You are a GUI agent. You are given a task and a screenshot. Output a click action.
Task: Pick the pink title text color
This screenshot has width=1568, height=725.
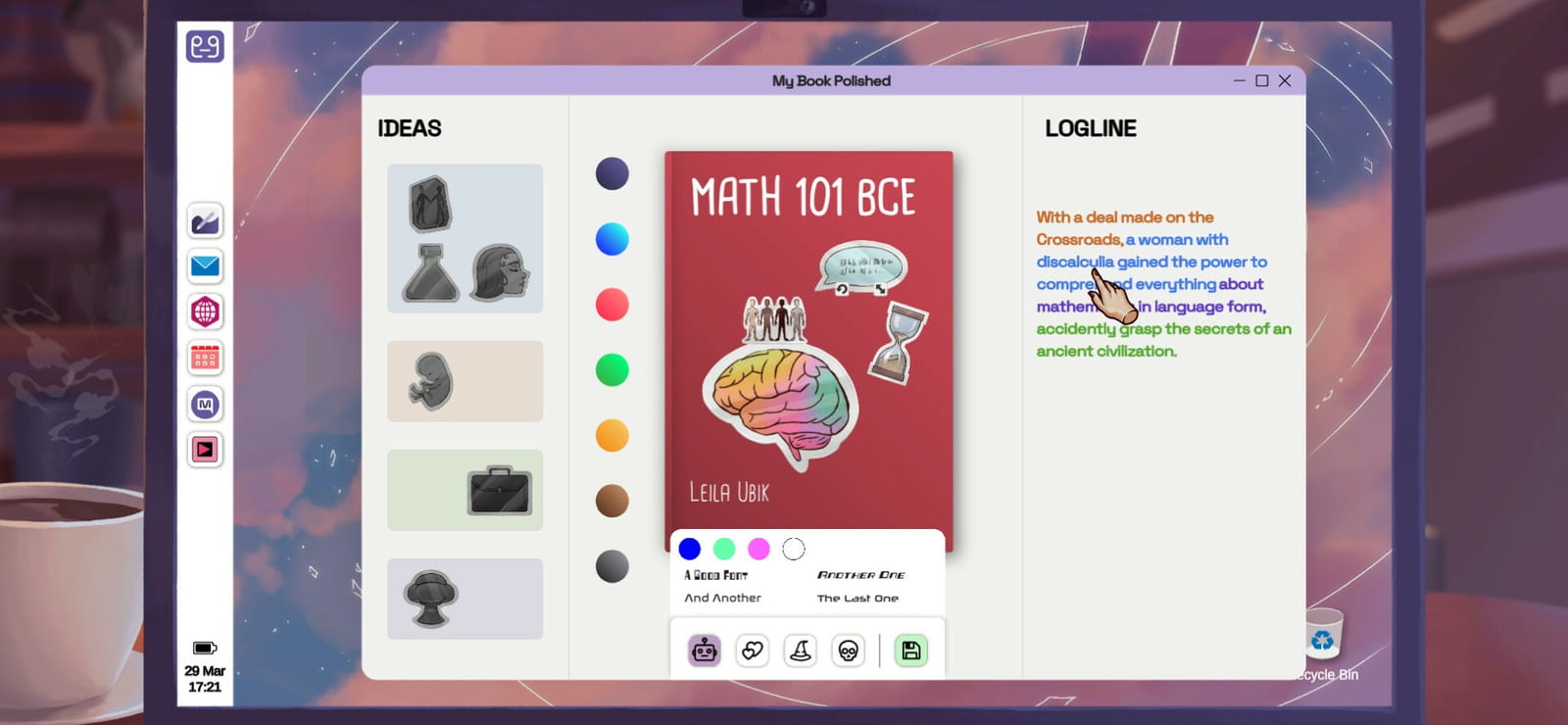(759, 549)
